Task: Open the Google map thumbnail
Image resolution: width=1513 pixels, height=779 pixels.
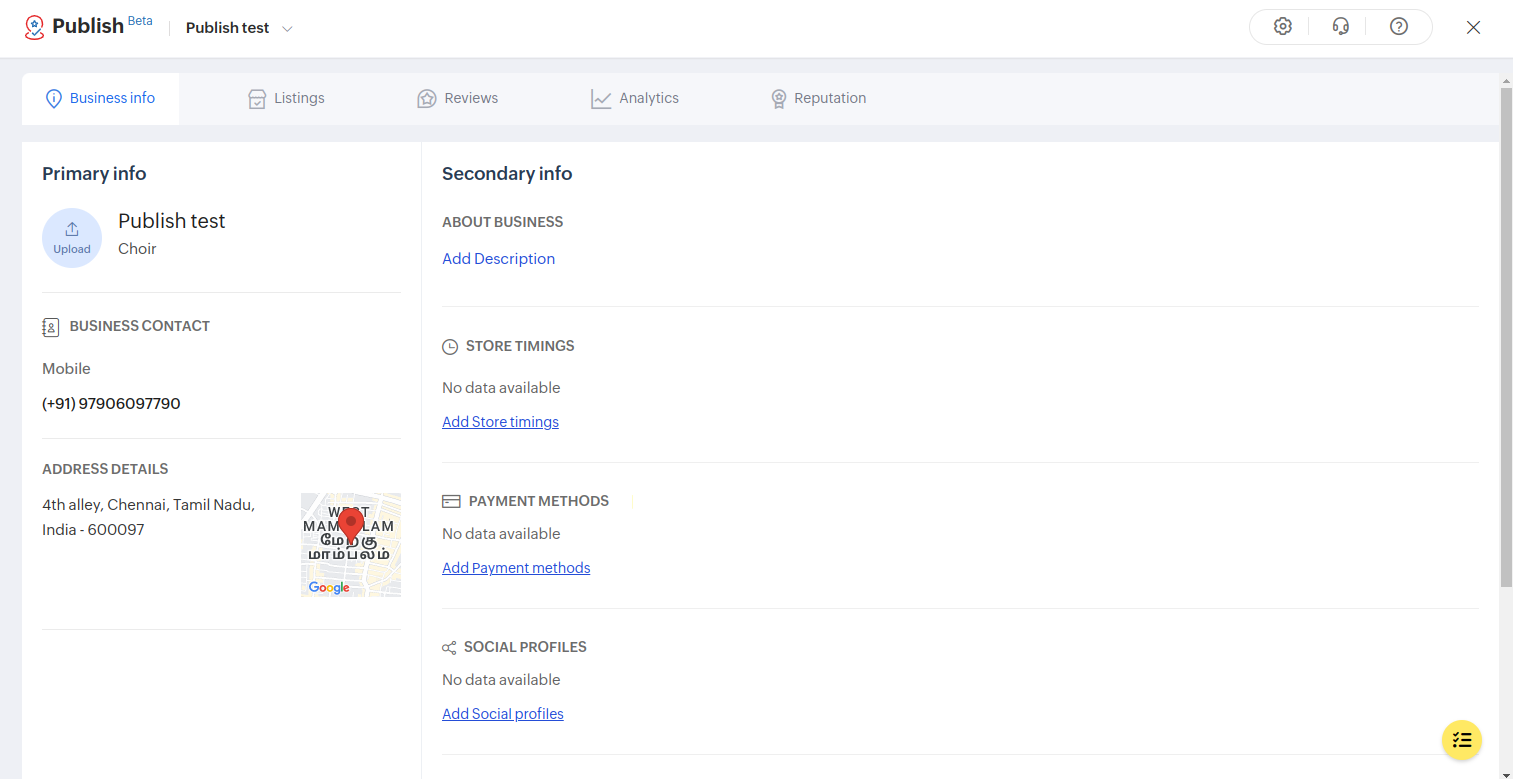Action: click(351, 545)
